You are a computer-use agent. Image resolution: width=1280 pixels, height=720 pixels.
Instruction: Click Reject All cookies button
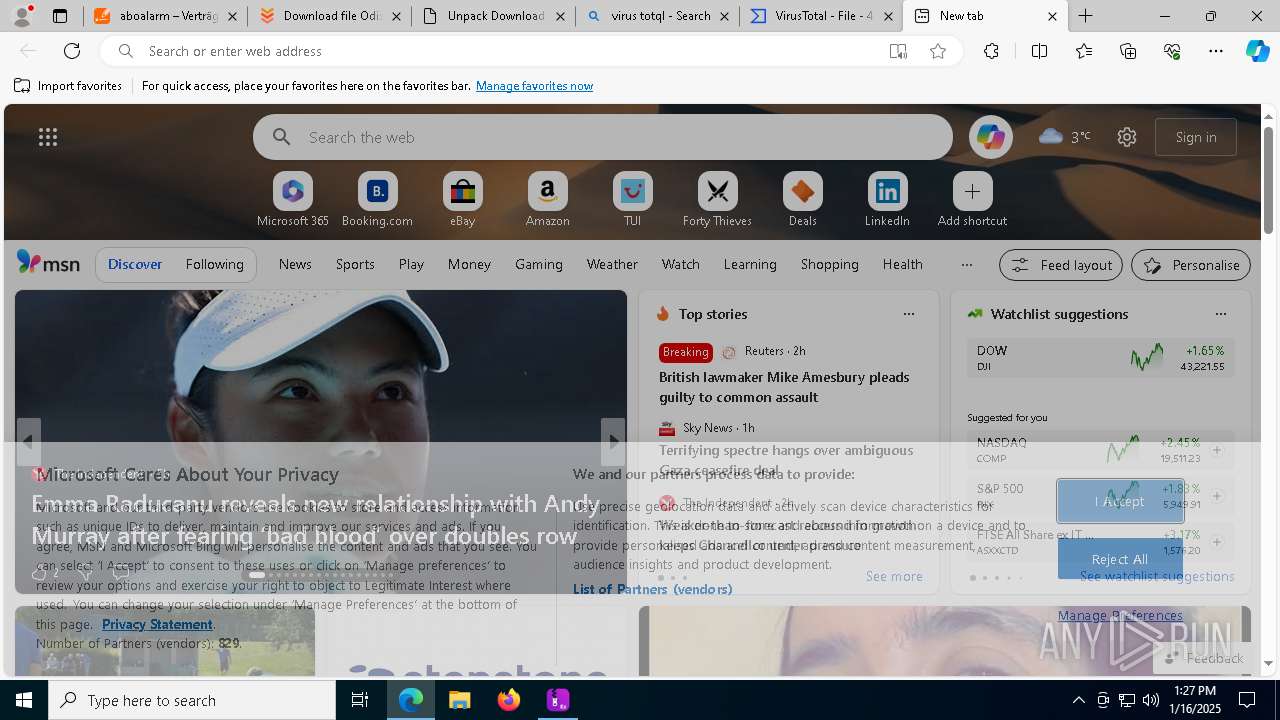[1120, 559]
